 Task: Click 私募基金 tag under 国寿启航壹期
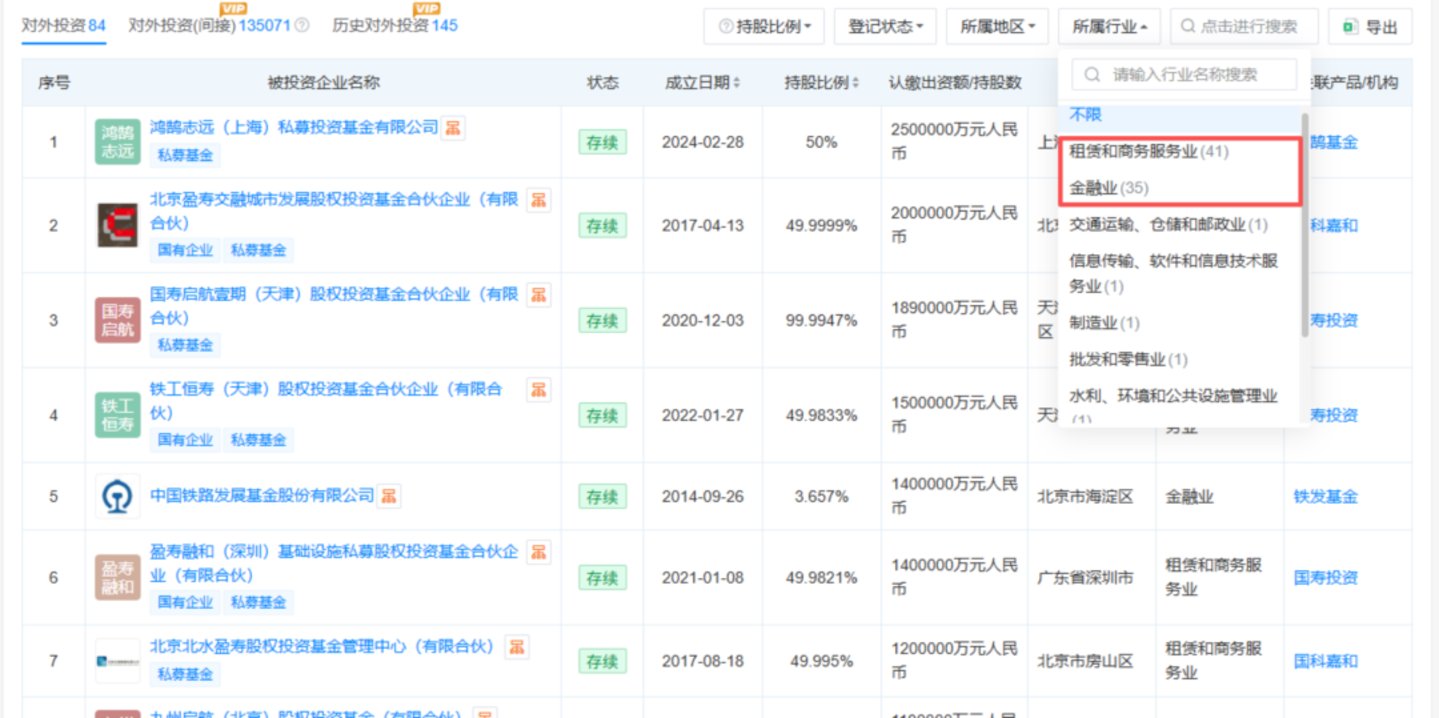point(185,345)
